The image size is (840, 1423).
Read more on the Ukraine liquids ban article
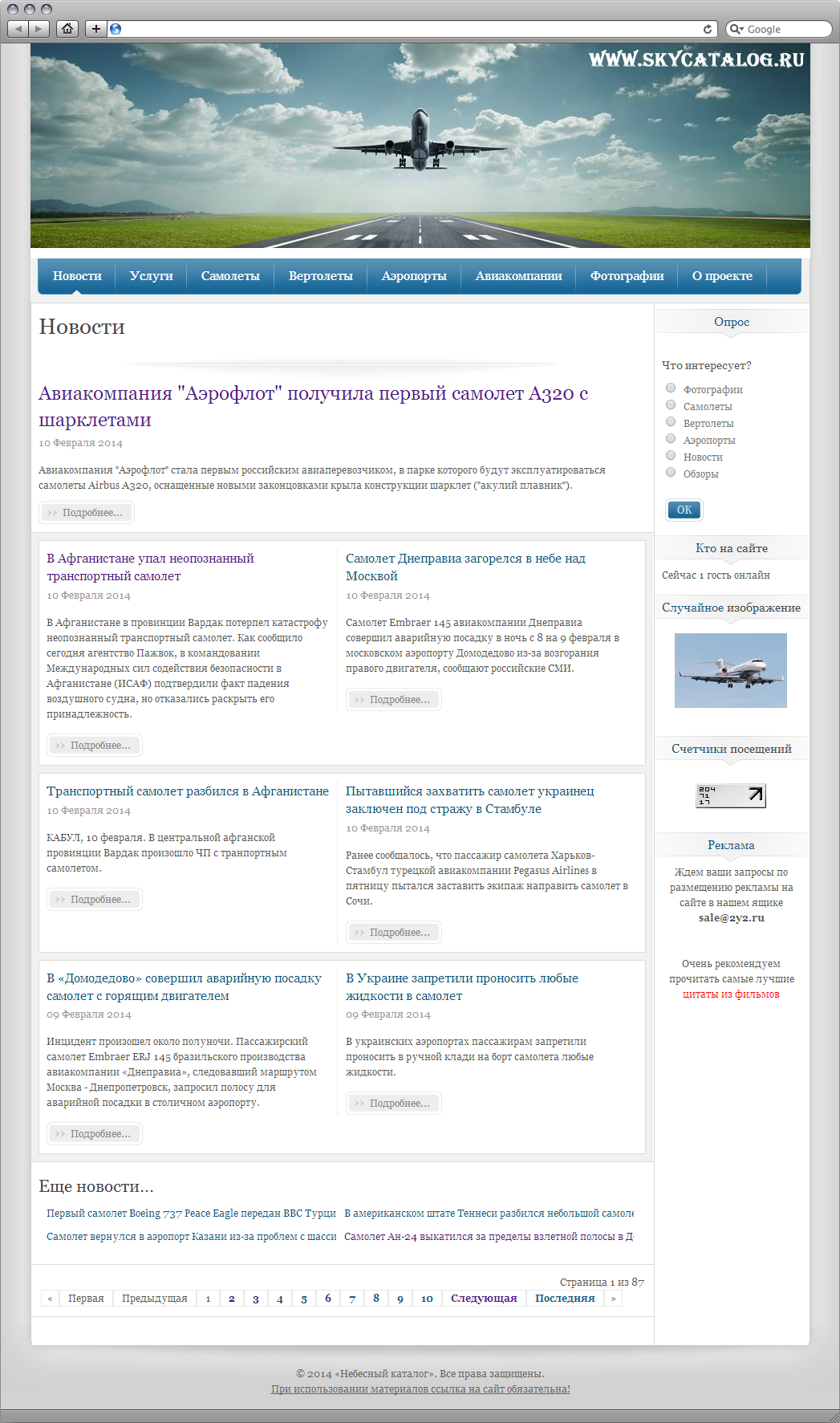pyautogui.click(x=394, y=1103)
